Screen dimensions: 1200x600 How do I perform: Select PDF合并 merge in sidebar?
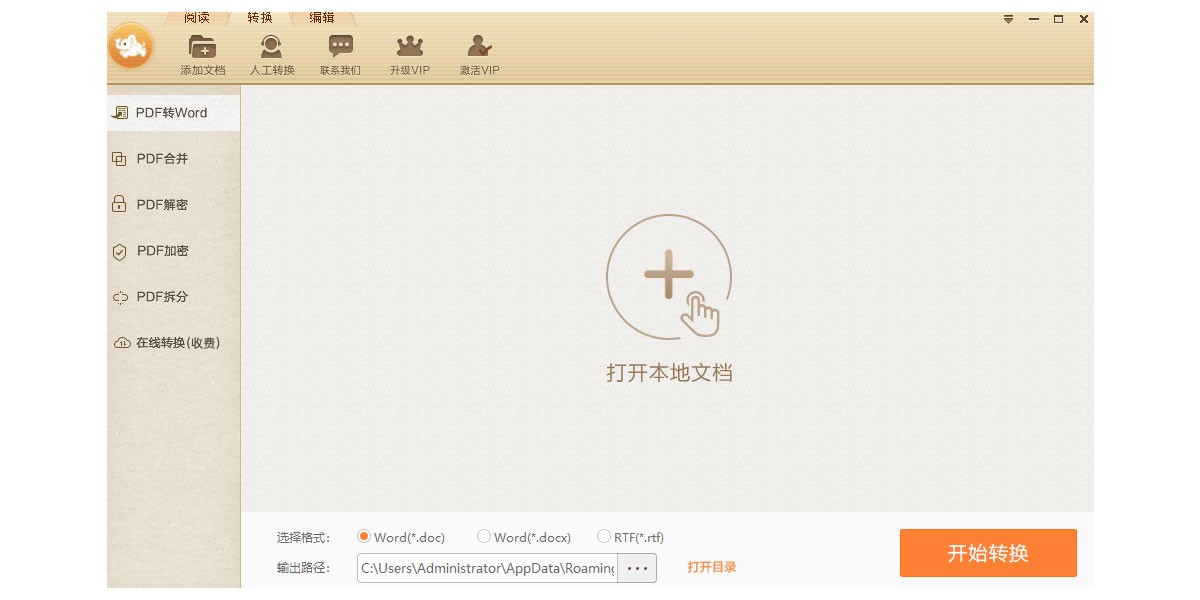click(x=162, y=159)
